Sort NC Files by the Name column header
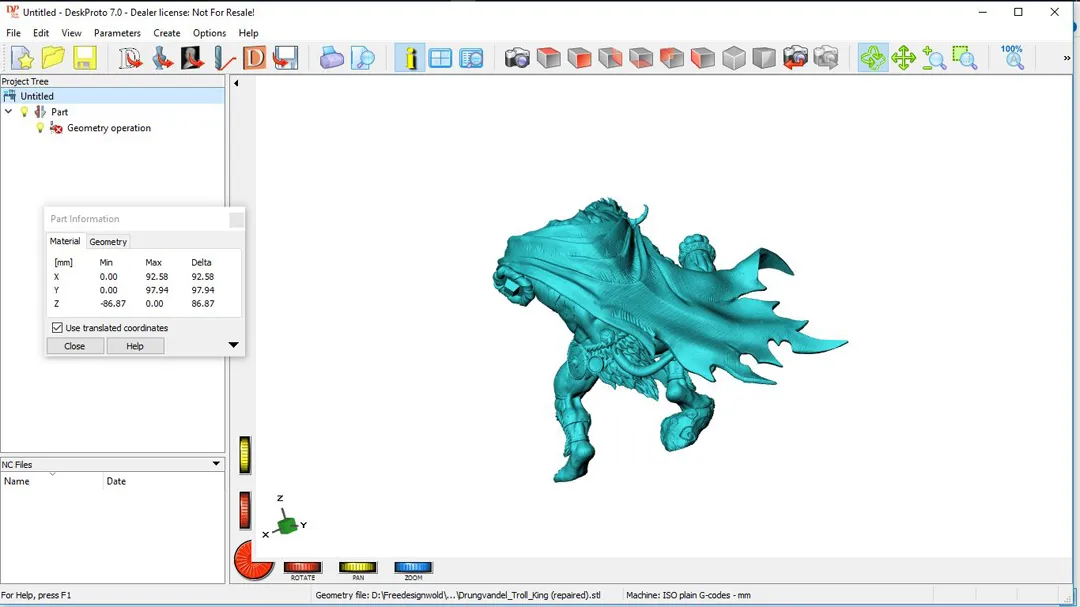This screenshot has height=607, width=1080. 52,481
